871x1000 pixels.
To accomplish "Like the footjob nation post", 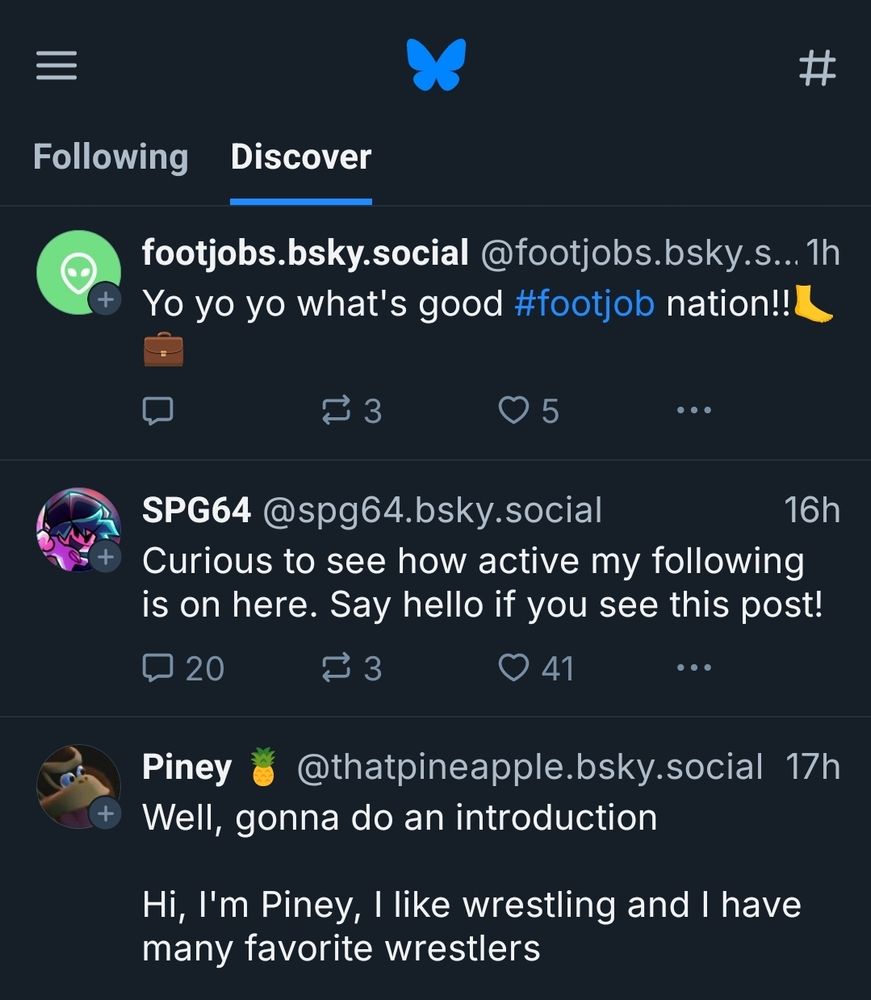I will (x=529, y=410).
